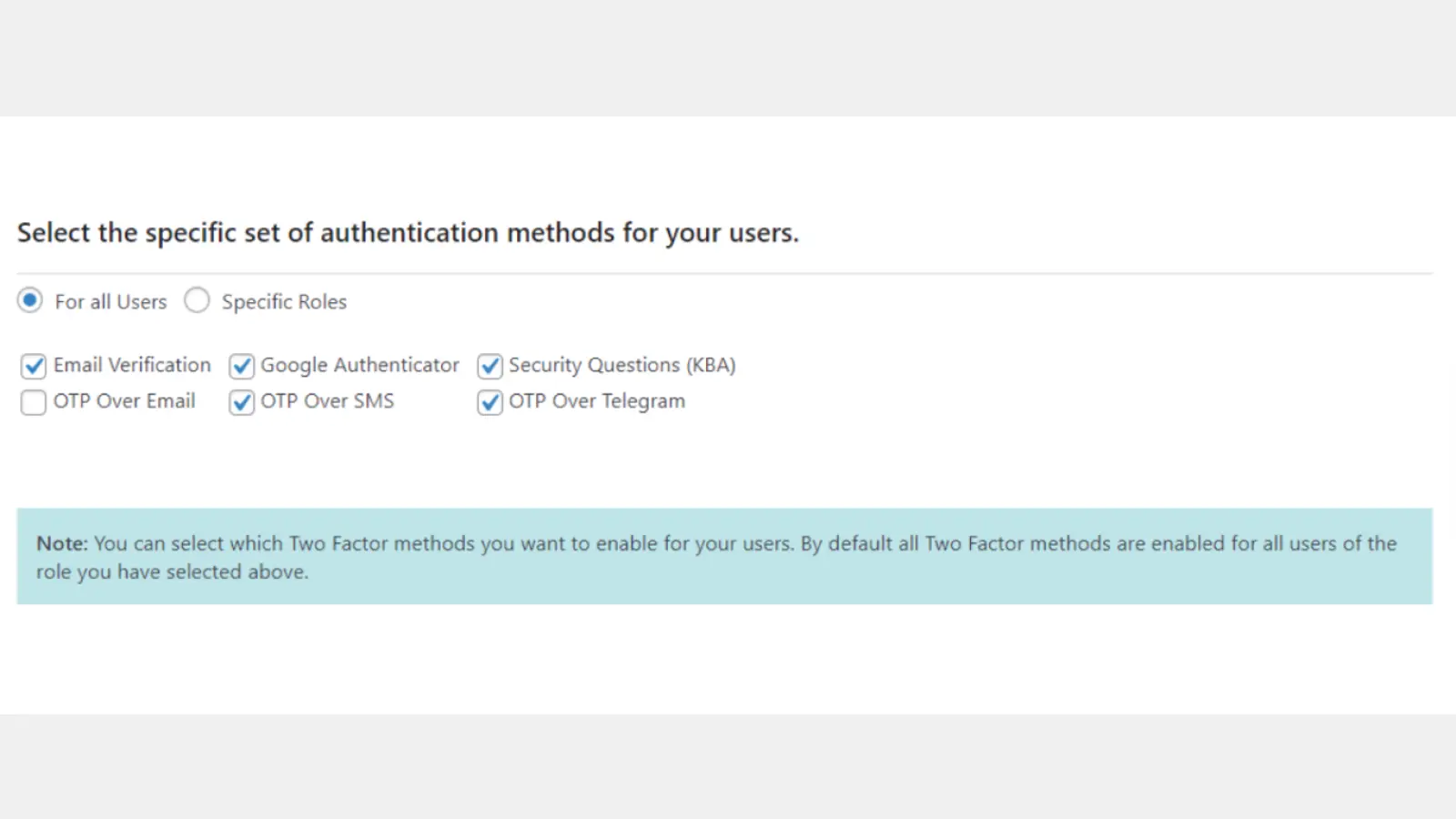Uncheck the Google Authenticator checkbox
Image resolution: width=1456 pixels, height=819 pixels.
pyautogui.click(x=241, y=366)
